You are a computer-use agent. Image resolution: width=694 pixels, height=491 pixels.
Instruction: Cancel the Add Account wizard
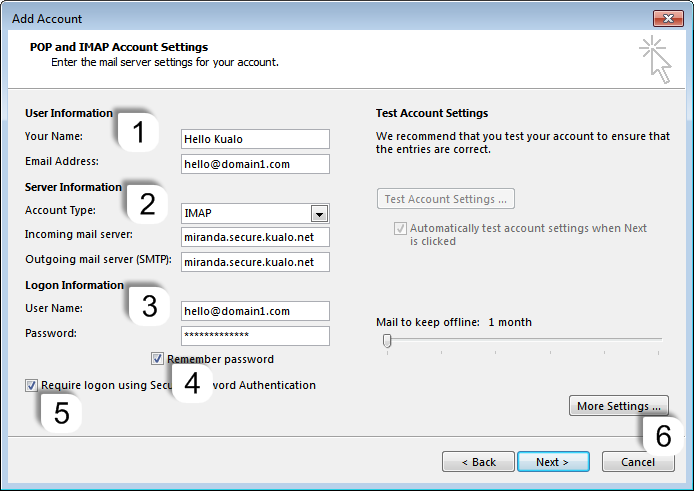pyautogui.click(x=638, y=462)
